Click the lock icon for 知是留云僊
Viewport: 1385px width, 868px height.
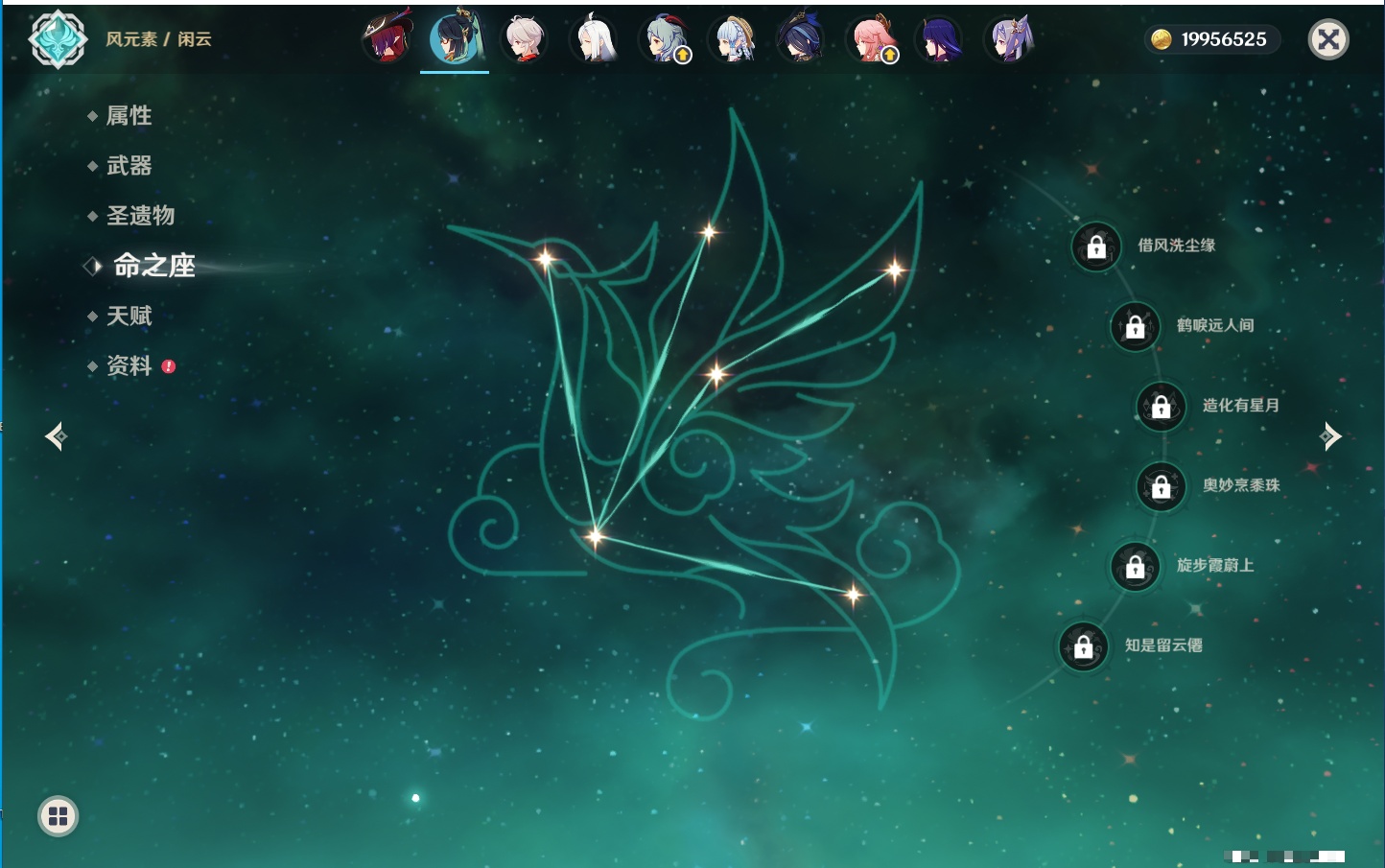pos(1084,646)
